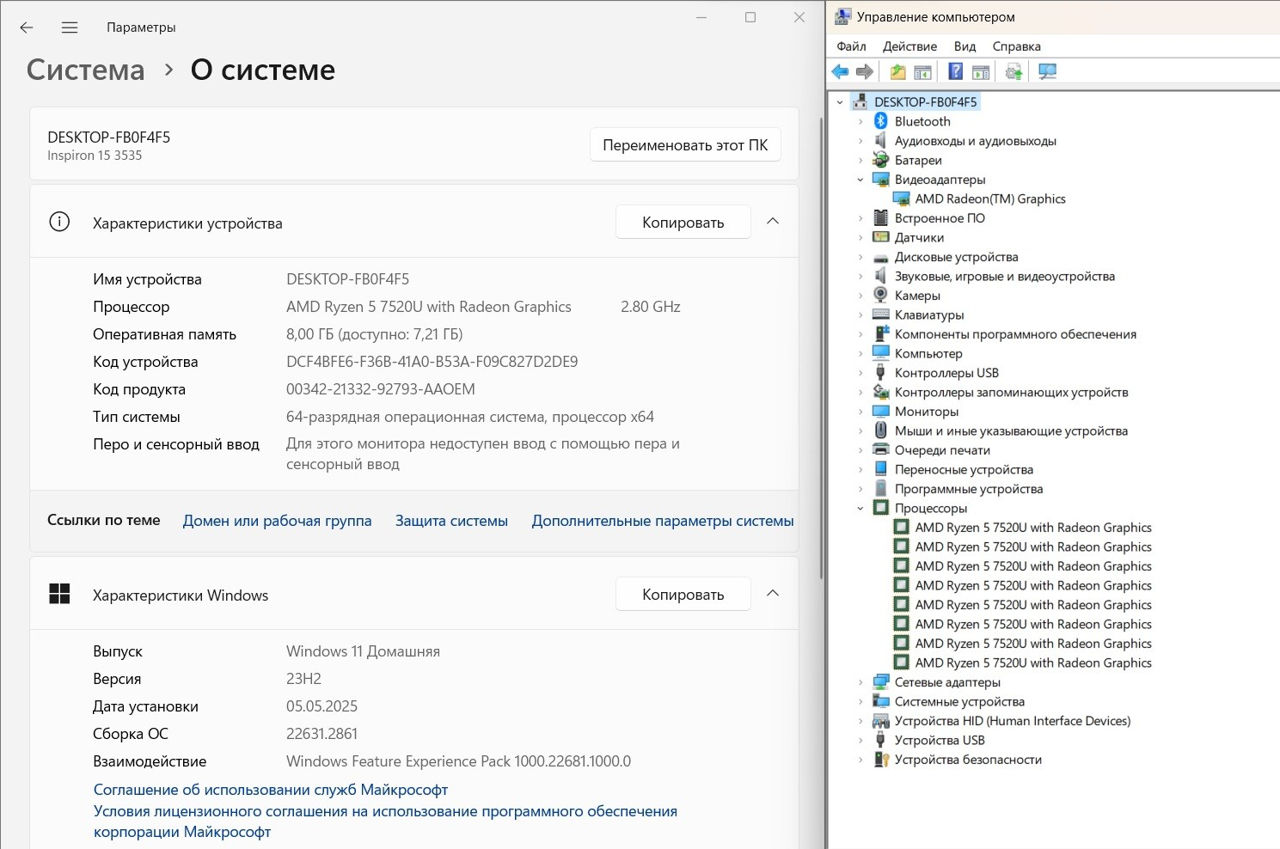Select Звуковые, игровые и видеоустройства item
1280x849 pixels.
tap(1004, 276)
